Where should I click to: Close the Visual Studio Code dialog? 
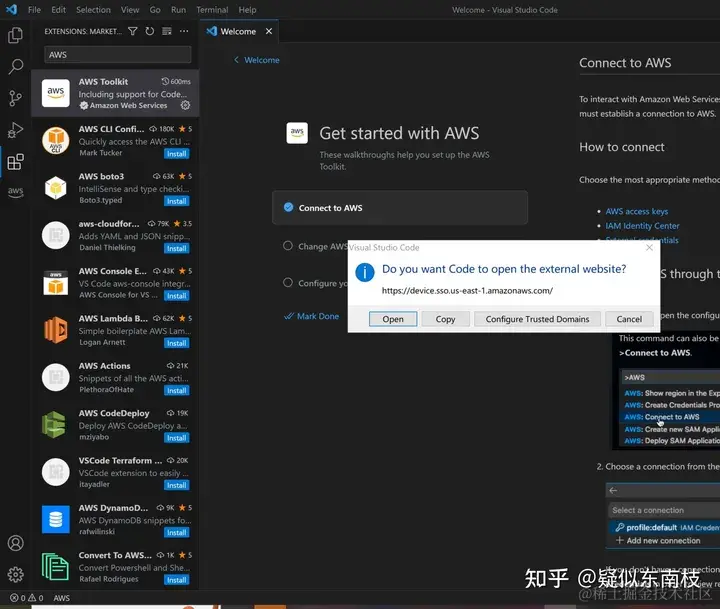tap(649, 248)
